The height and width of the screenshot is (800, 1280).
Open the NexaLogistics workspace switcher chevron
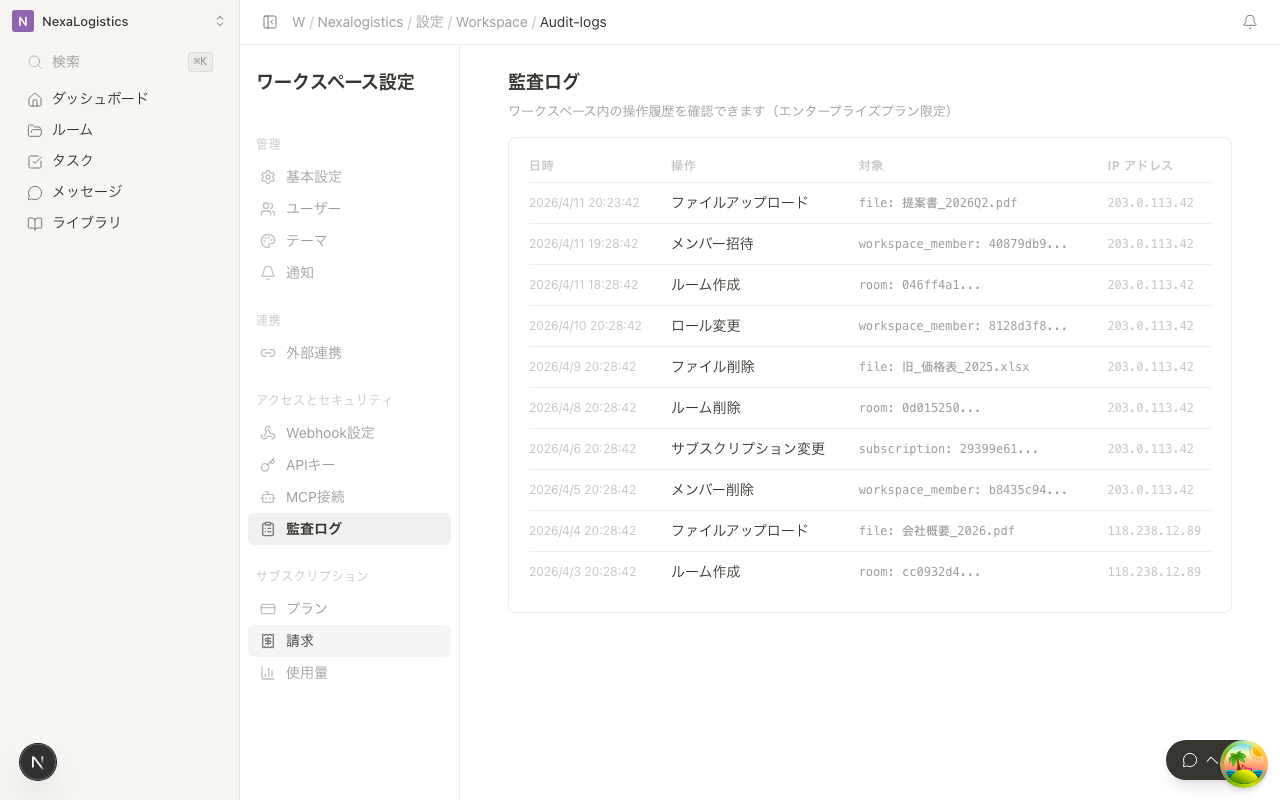point(220,21)
